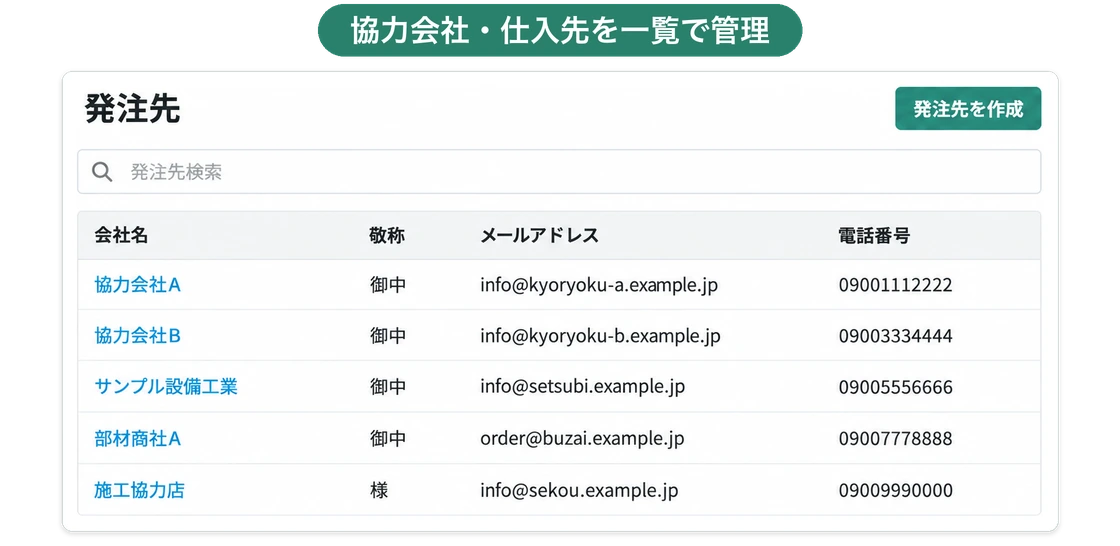Click the メールアドレス column header
The height and width of the screenshot is (546, 1120).
tap(539, 236)
